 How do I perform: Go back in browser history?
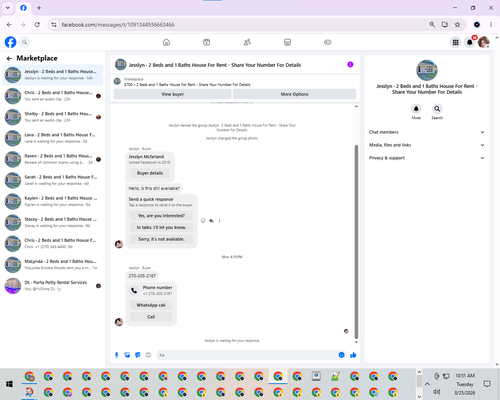coord(9,25)
